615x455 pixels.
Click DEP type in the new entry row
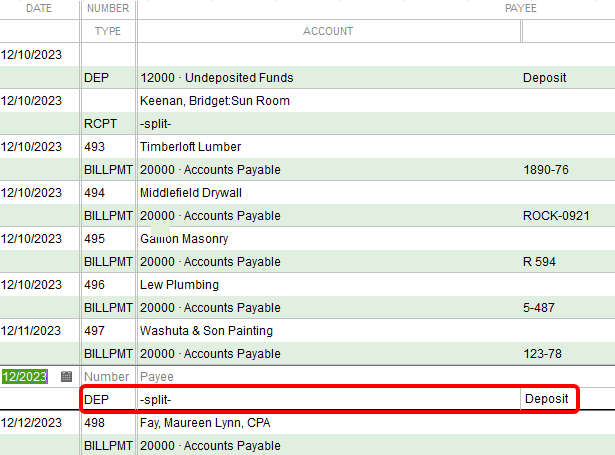pos(96,400)
